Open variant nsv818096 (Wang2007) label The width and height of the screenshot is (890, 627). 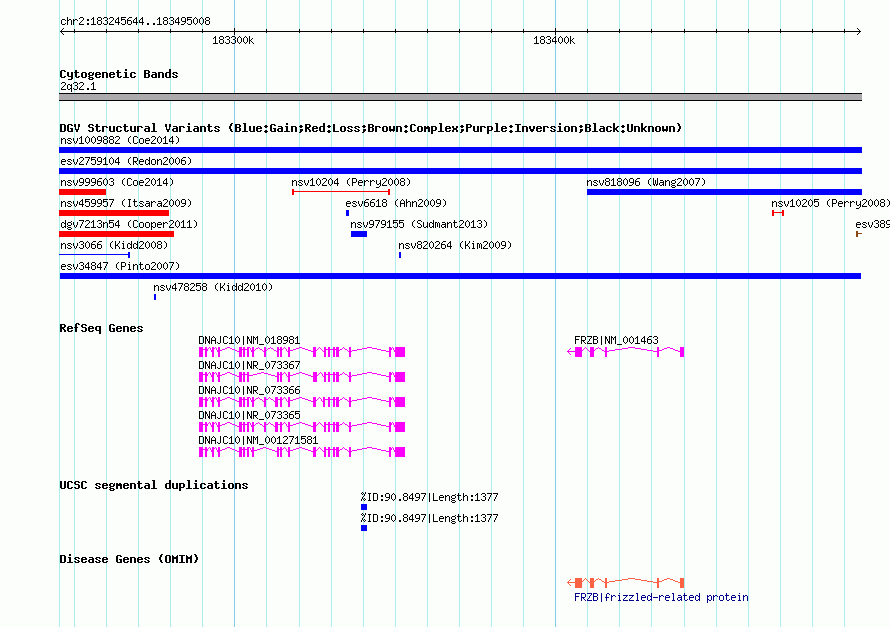pos(646,182)
